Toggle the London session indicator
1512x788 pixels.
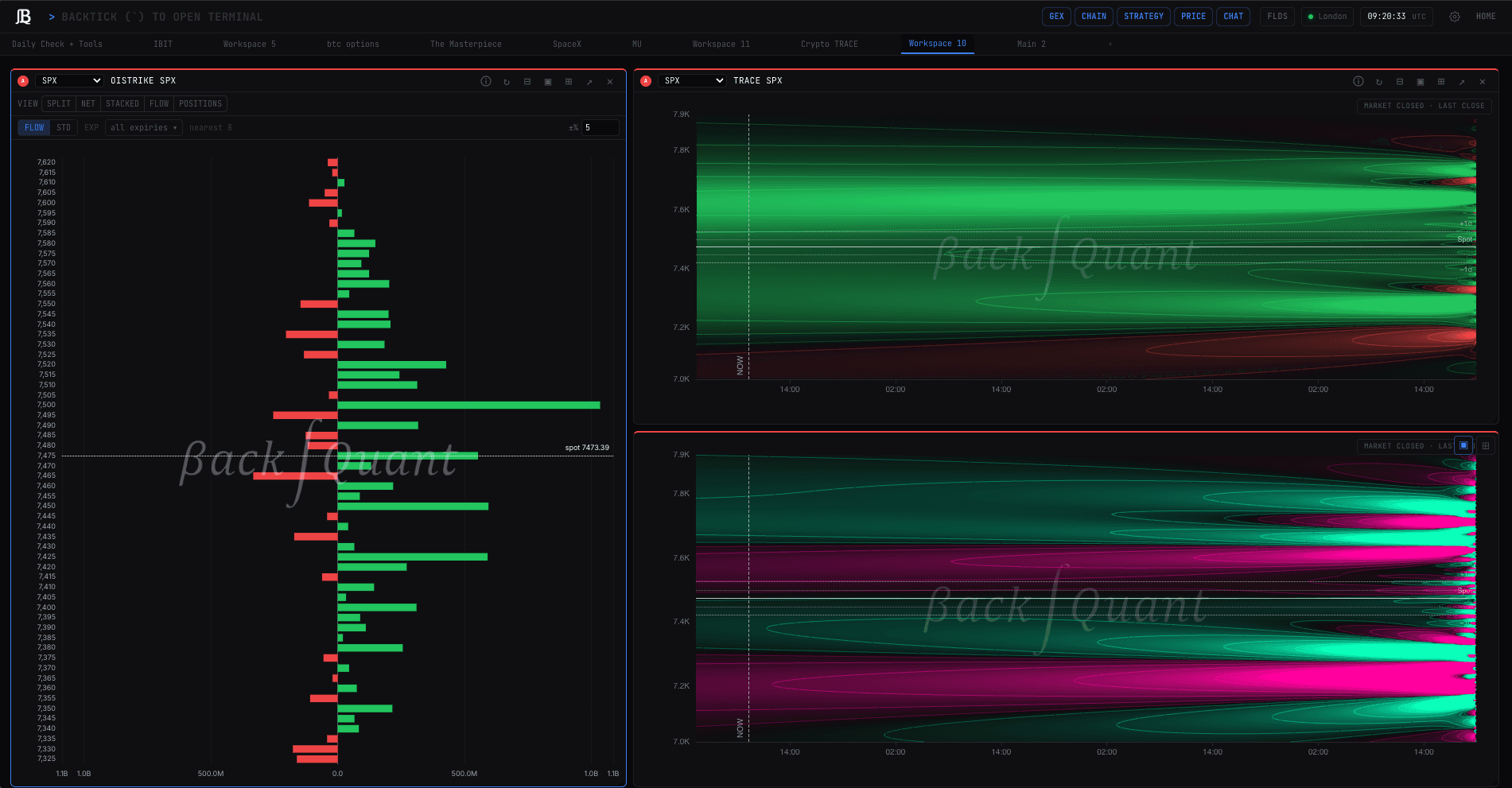(1327, 17)
